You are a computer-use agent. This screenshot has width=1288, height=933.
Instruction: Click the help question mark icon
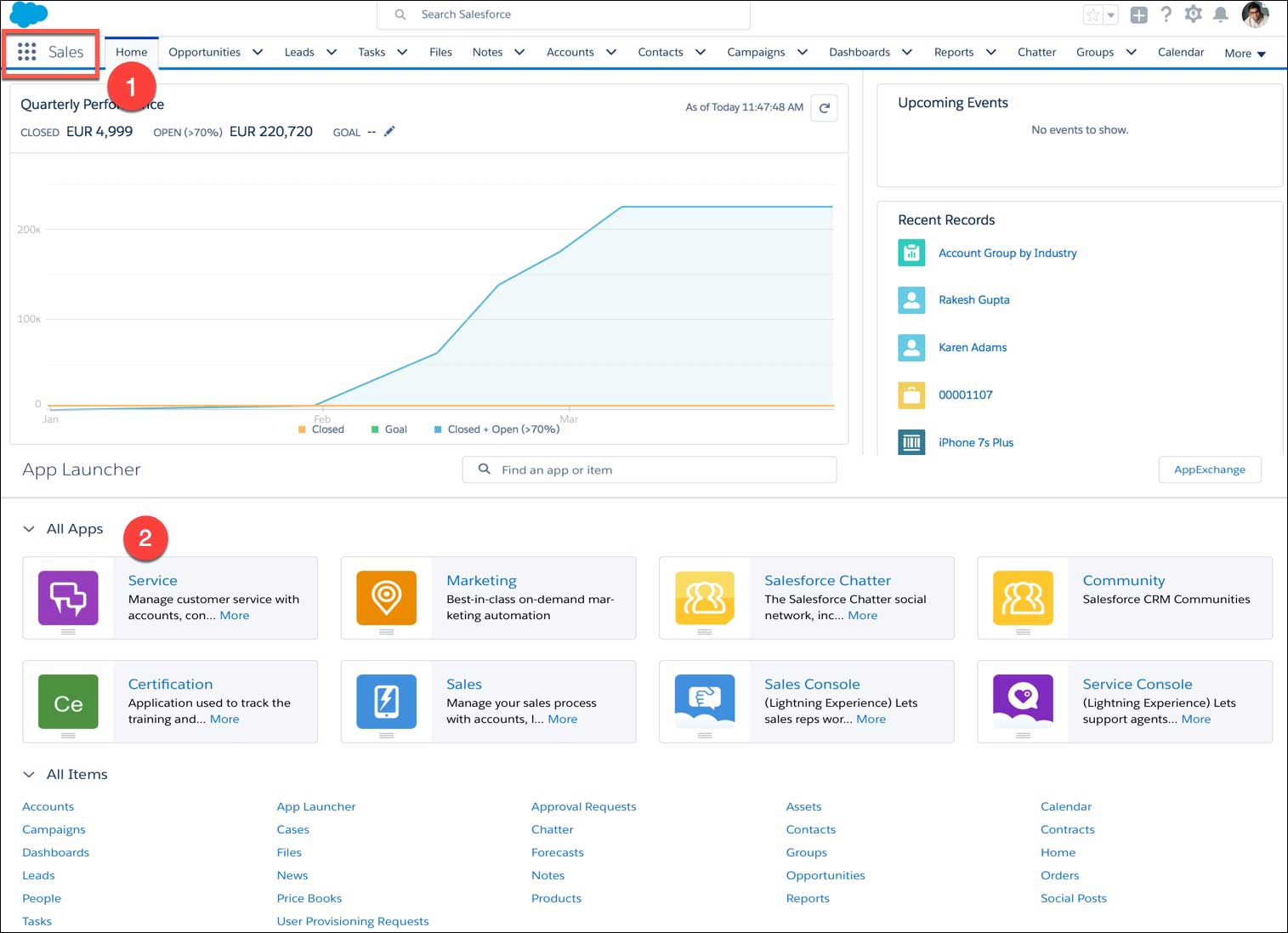pyautogui.click(x=1166, y=14)
